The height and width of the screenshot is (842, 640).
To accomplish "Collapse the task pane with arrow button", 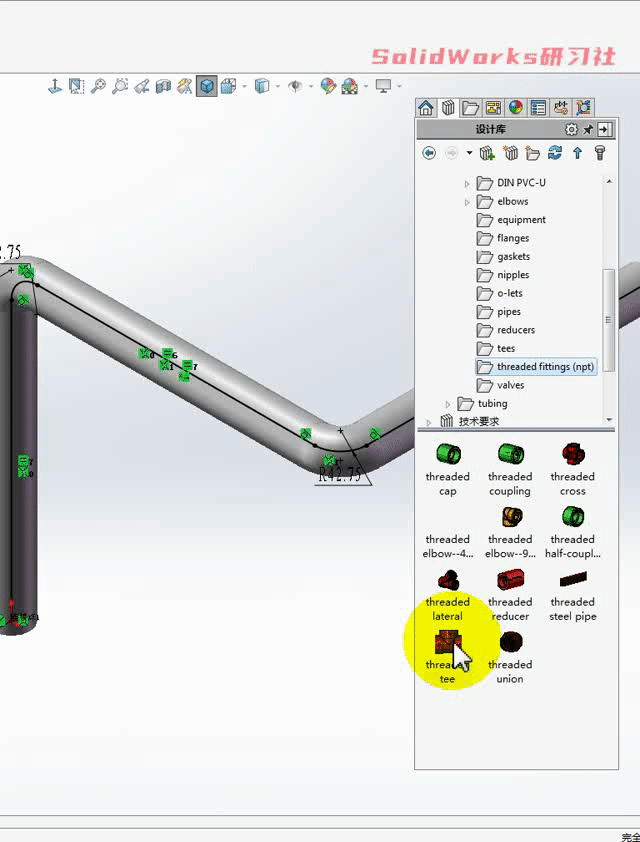I will tap(605, 129).
